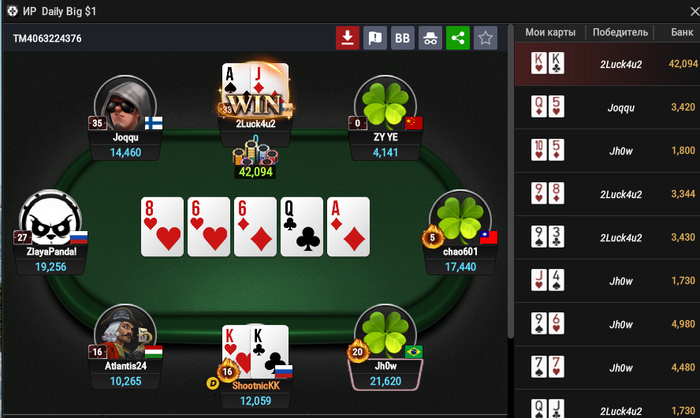Click the Банк column header
This screenshot has width=700, height=418.
[x=682, y=32]
